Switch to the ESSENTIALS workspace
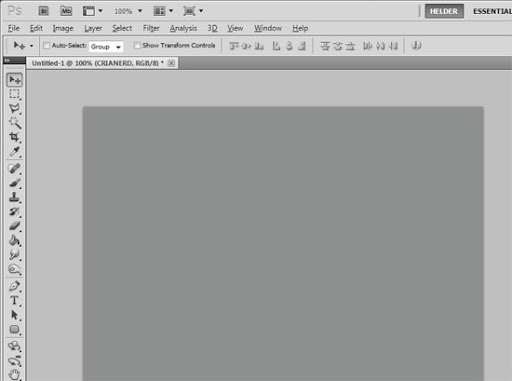The width and height of the screenshot is (512, 381). 492,11
